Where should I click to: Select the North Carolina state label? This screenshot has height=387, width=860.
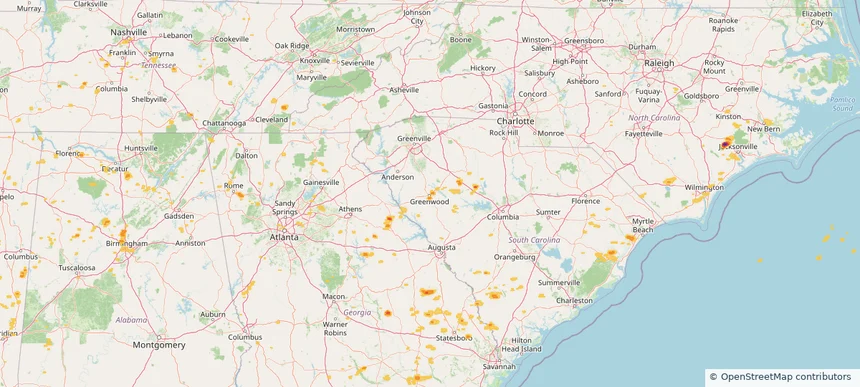click(654, 118)
